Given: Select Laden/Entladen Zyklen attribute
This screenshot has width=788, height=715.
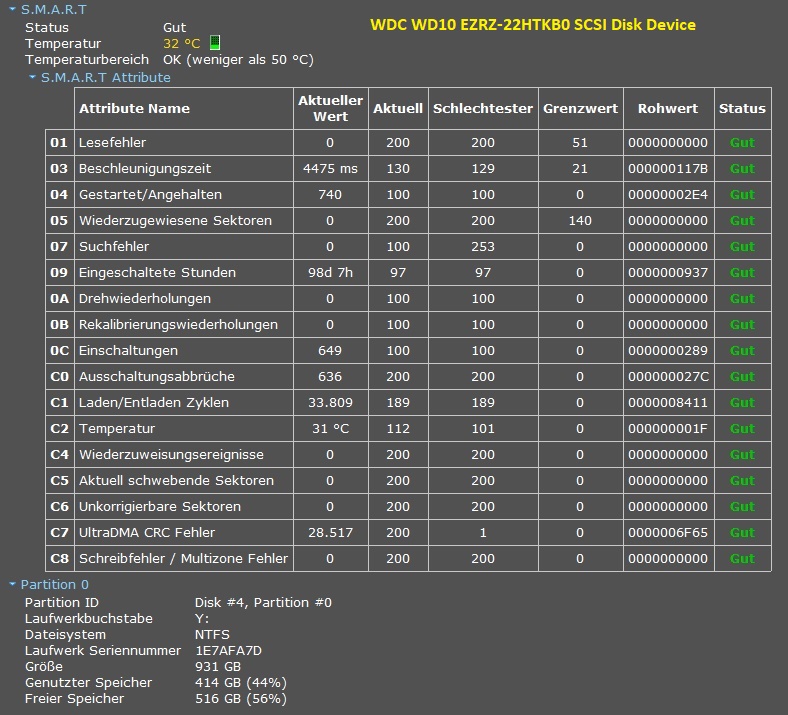Looking at the screenshot, I should [x=154, y=403].
